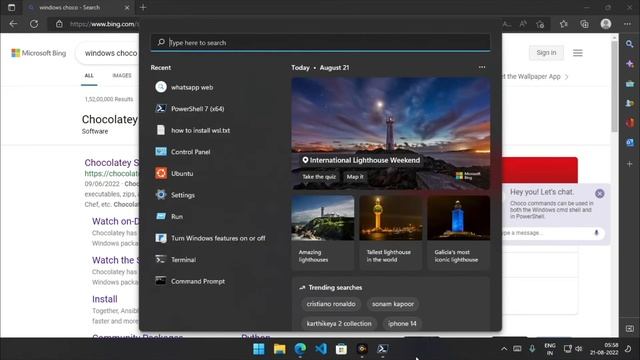The width and height of the screenshot is (640, 360).
Task: Open Edge favorites star icon
Action: point(564,24)
